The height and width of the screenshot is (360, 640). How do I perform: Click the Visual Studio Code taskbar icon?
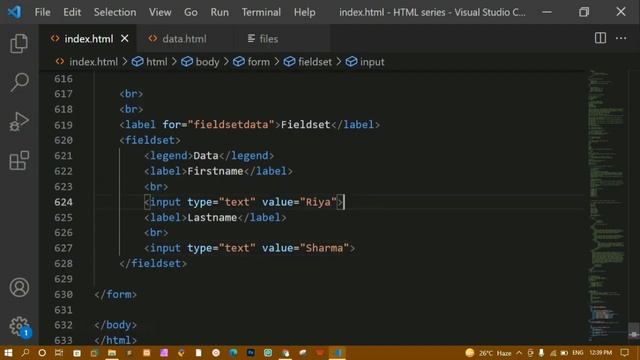337,353
